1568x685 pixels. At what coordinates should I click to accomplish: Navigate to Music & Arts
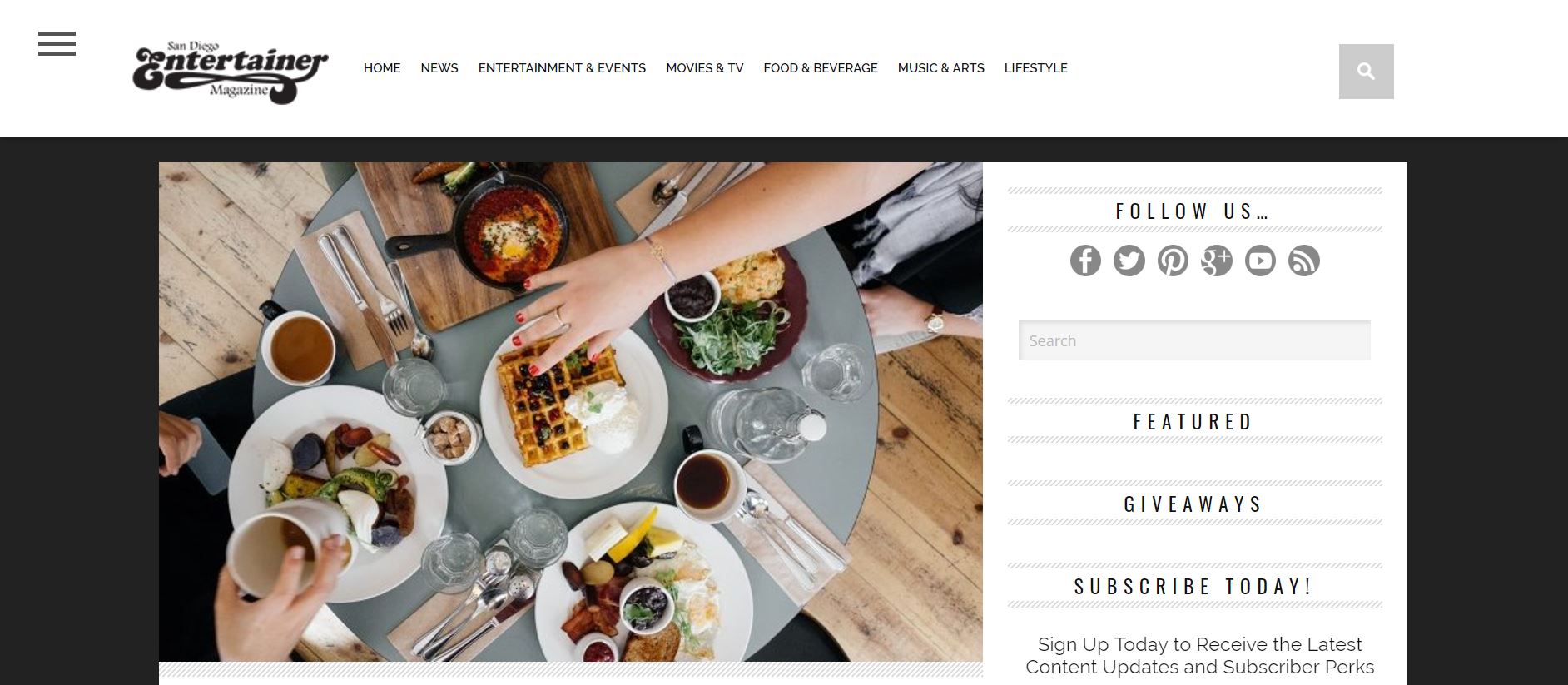click(x=941, y=68)
